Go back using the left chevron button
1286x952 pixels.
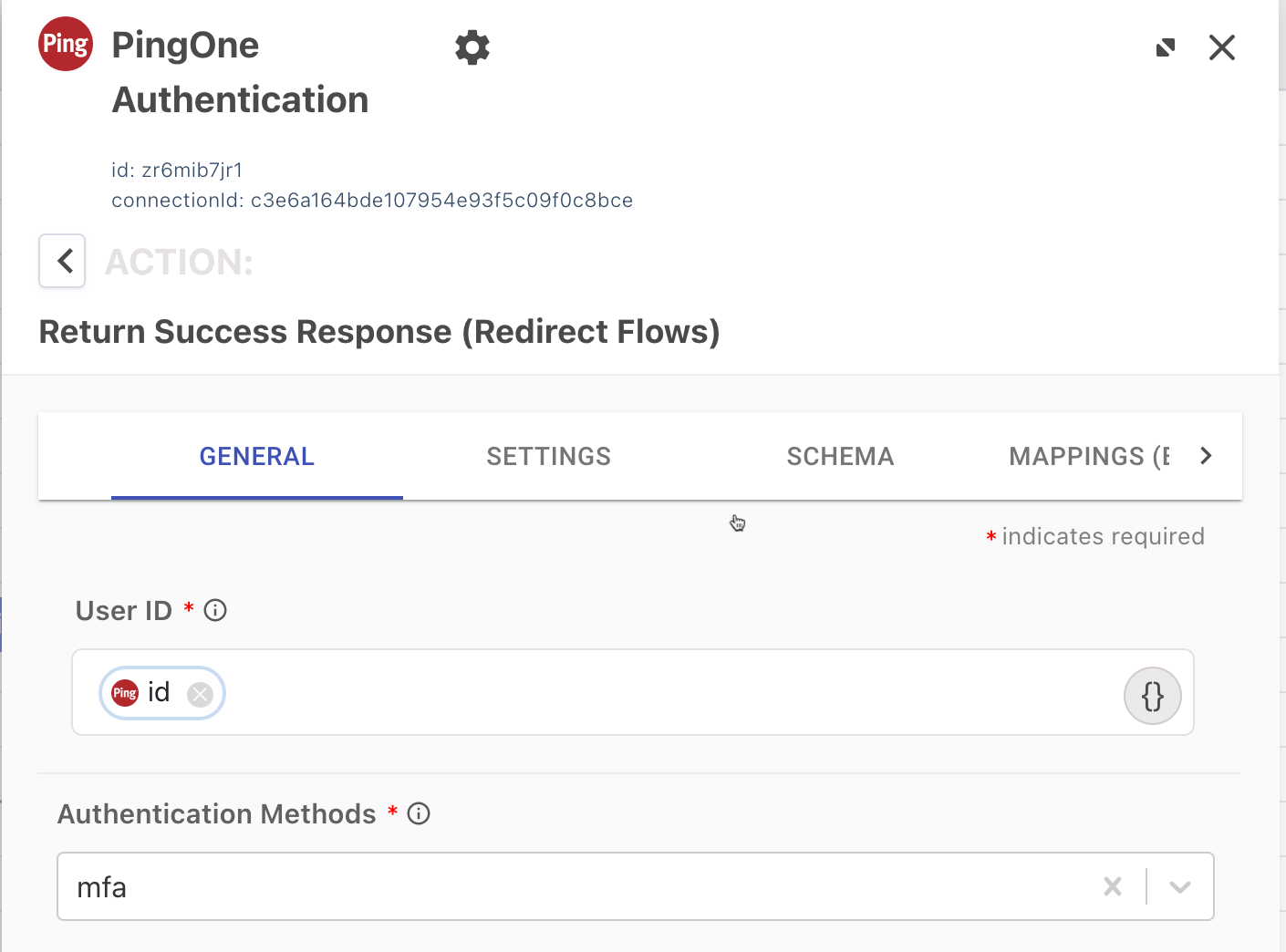(63, 261)
